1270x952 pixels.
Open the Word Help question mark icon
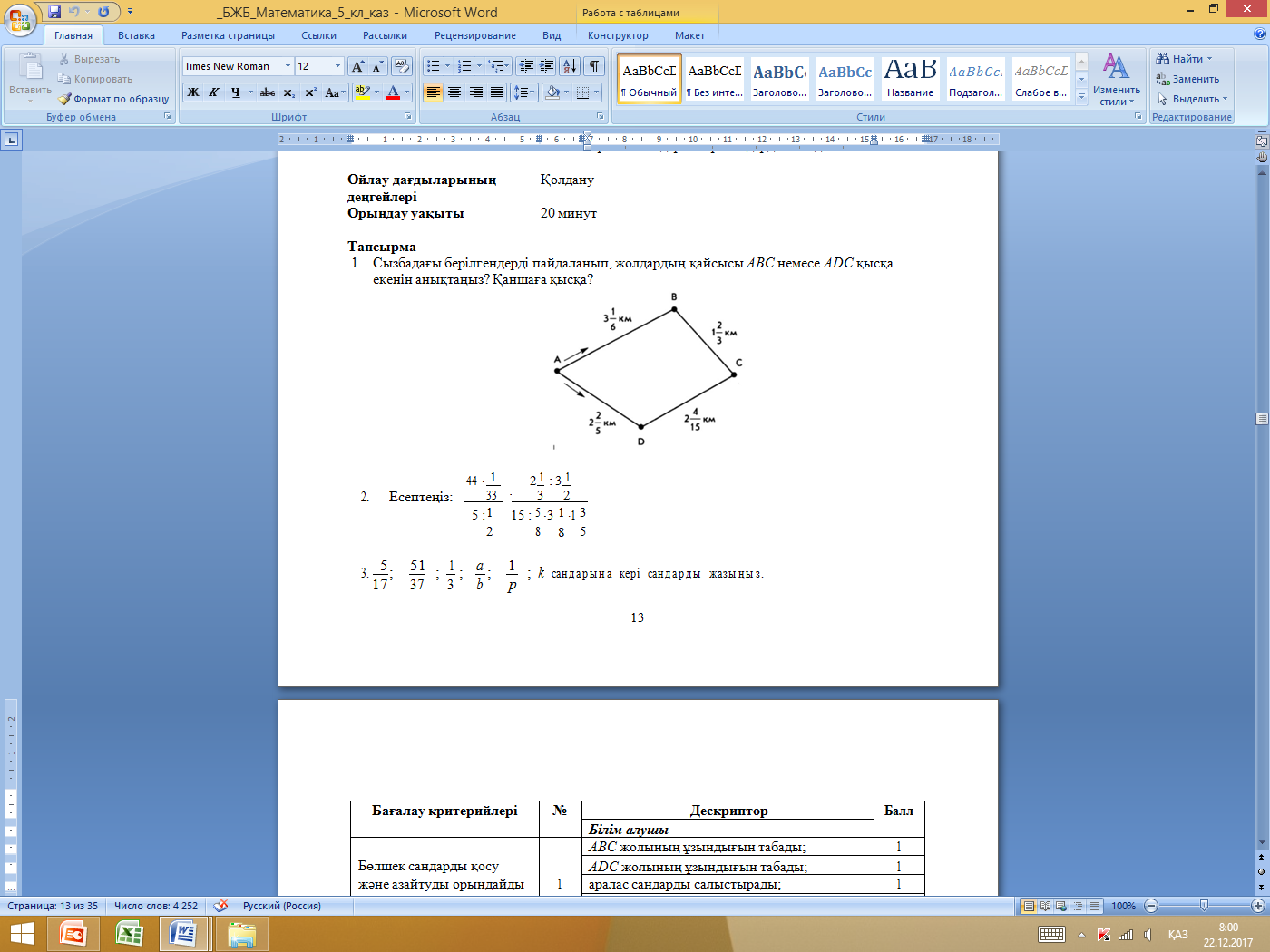coord(1259,34)
